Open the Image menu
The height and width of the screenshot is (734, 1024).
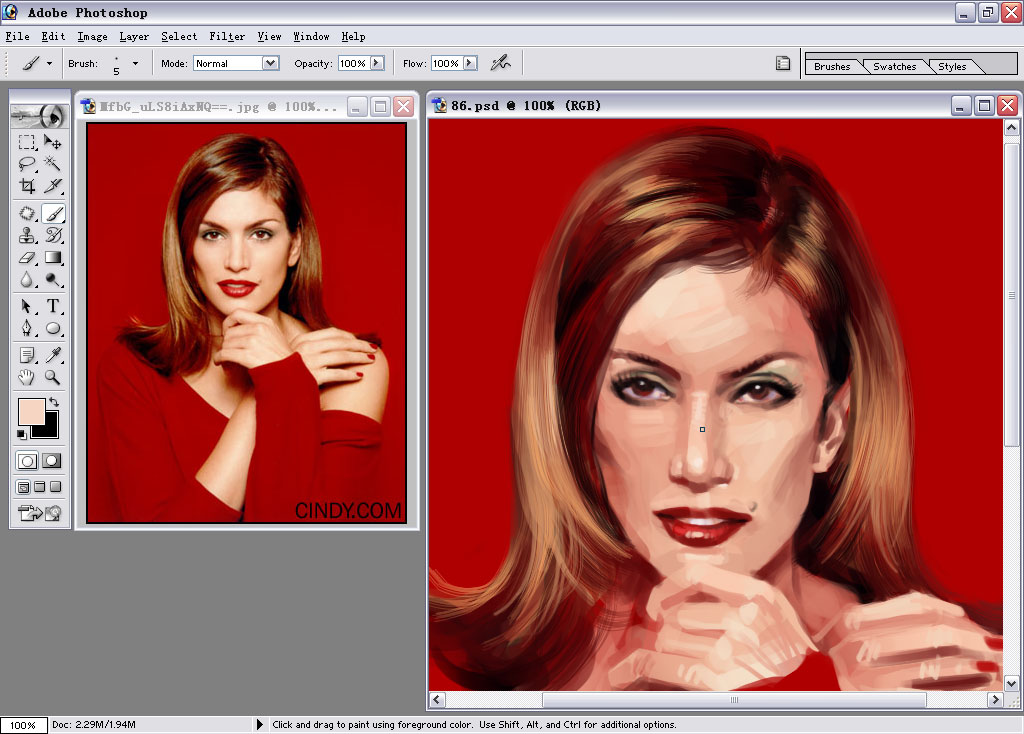(92, 37)
